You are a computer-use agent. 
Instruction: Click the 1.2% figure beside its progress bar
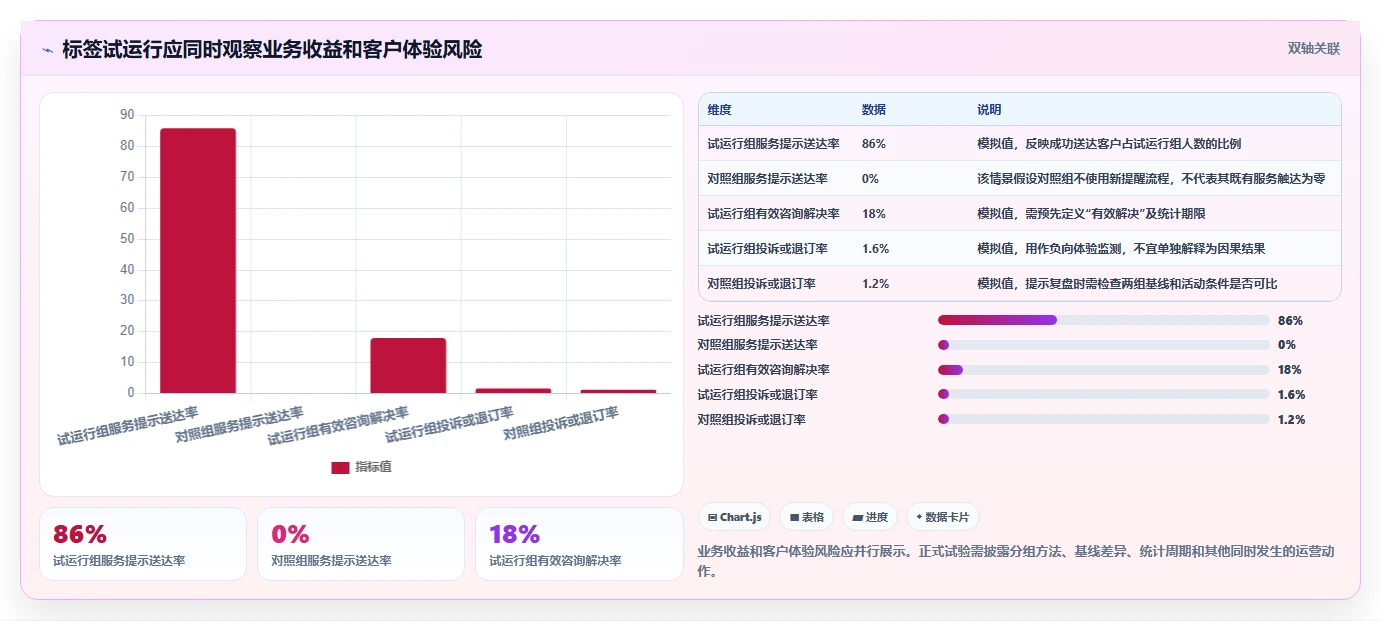[1292, 420]
